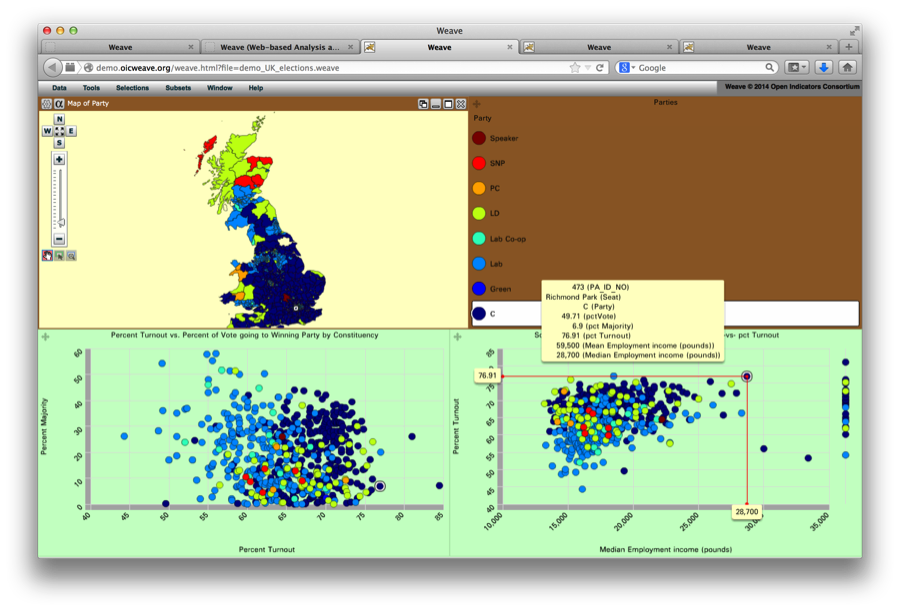This screenshot has height=612, width=900.
Task: Open map settings gear icon
Action: 46,103
